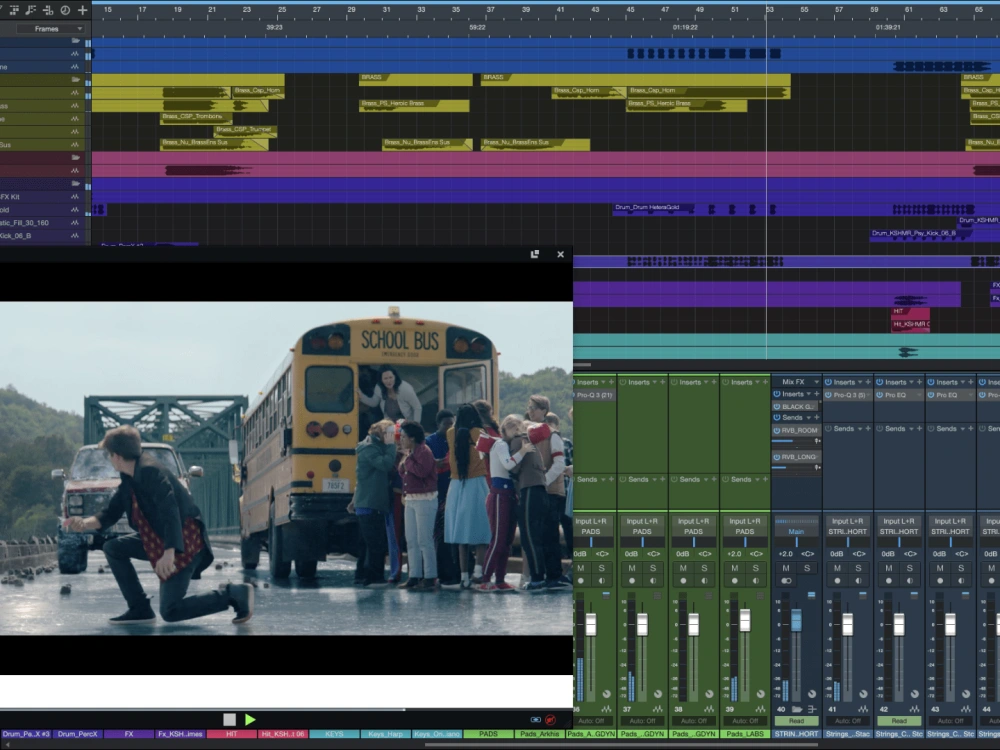
Task: Open the Main output selector on channel 40
Action: (797, 531)
